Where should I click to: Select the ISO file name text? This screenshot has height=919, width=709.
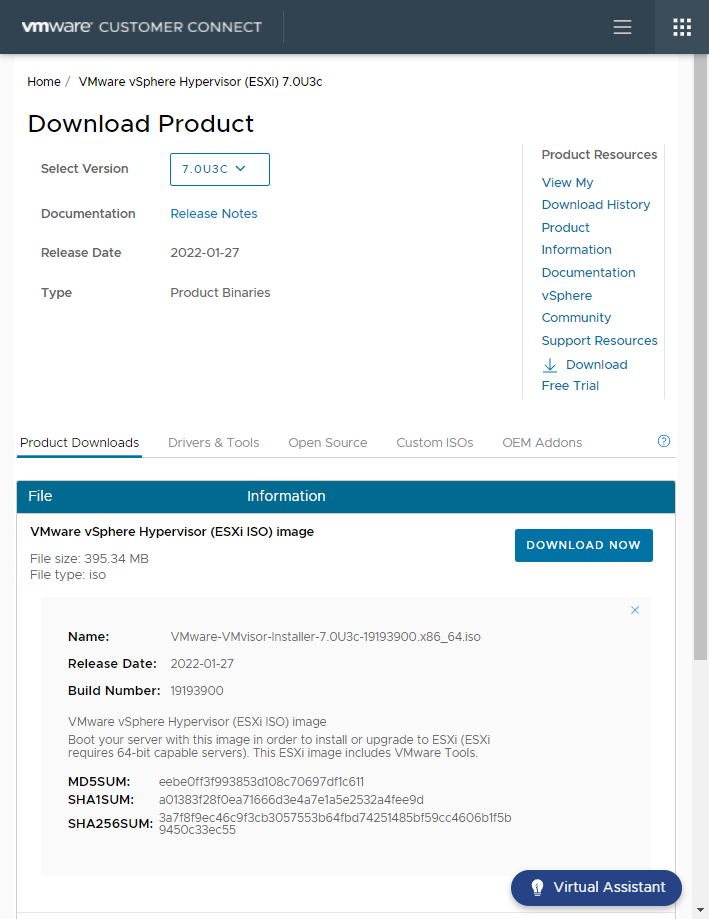point(326,637)
